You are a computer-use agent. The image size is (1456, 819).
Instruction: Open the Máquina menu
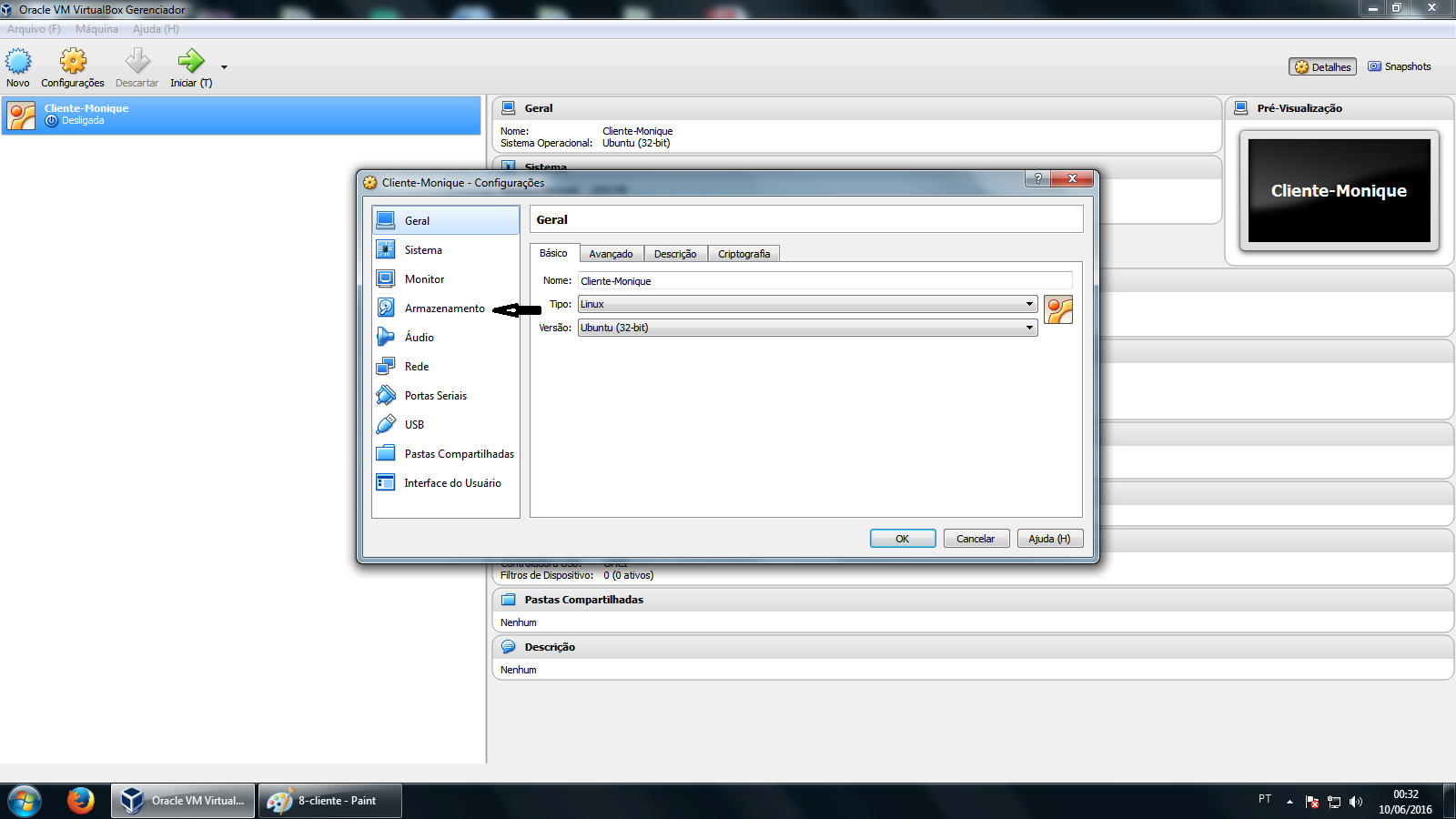click(x=96, y=29)
